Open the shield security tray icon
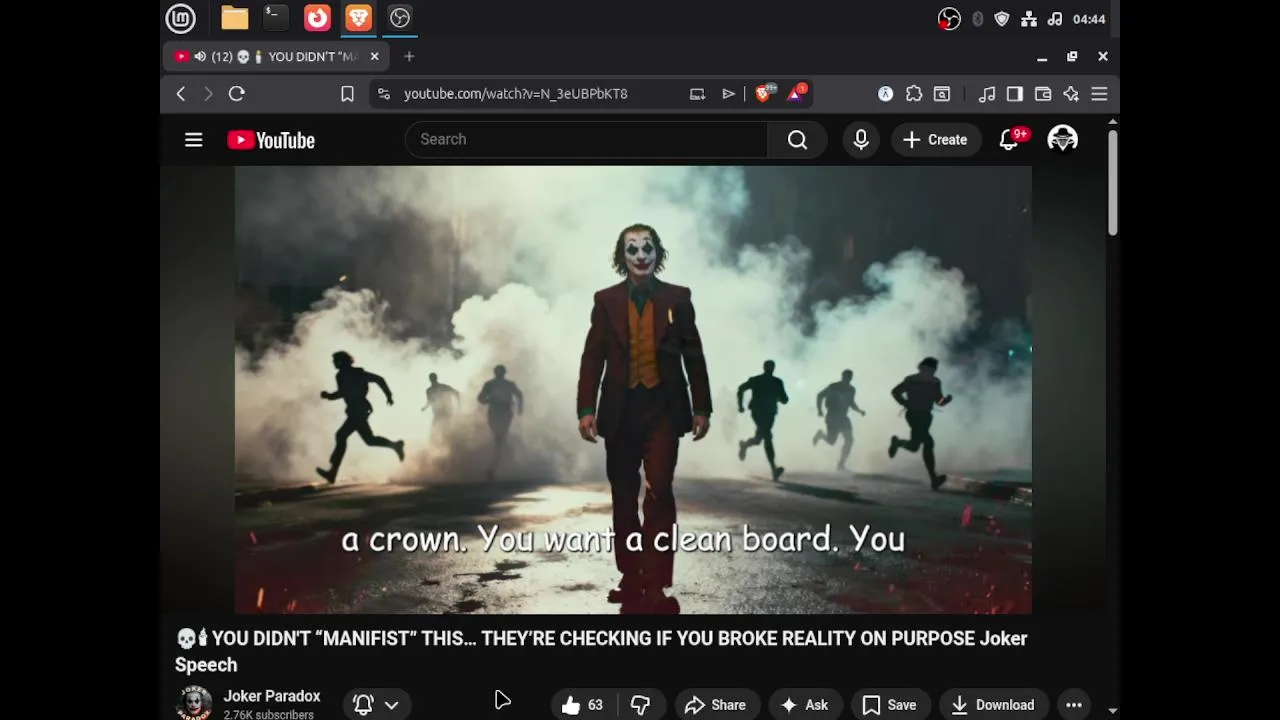Image resolution: width=1280 pixels, height=720 pixels. point(1002,19)
